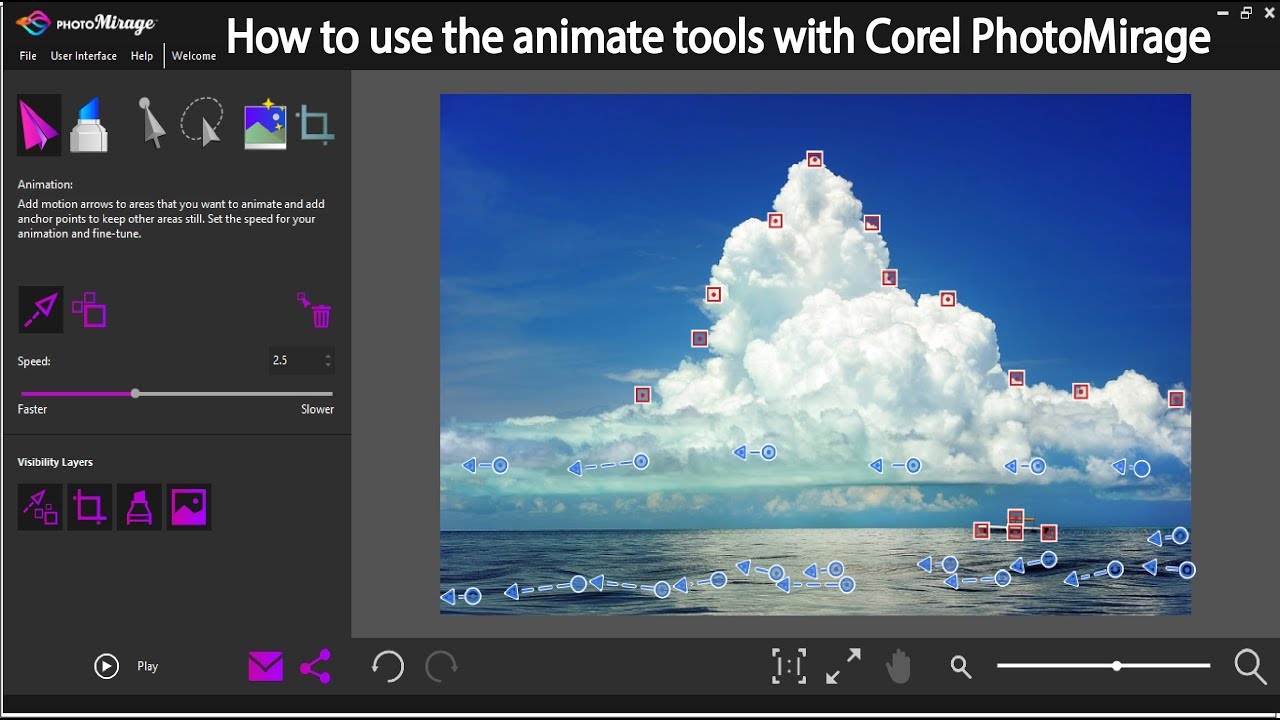The image size is (1280, 720).
Task: Click the grayed Redo arrow
Action: 441,666
